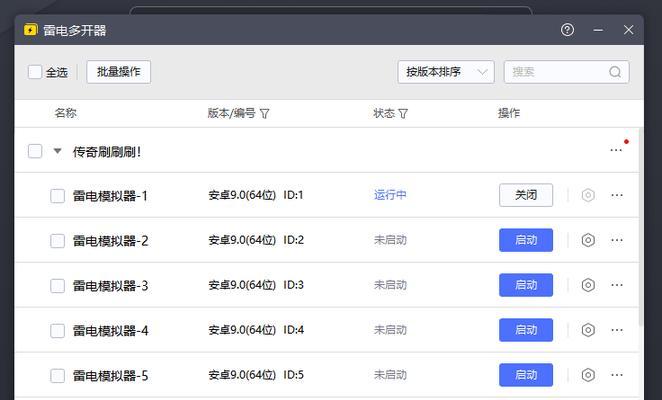Click 启动 to start 雷电模拟器-3

pos(526,285)
